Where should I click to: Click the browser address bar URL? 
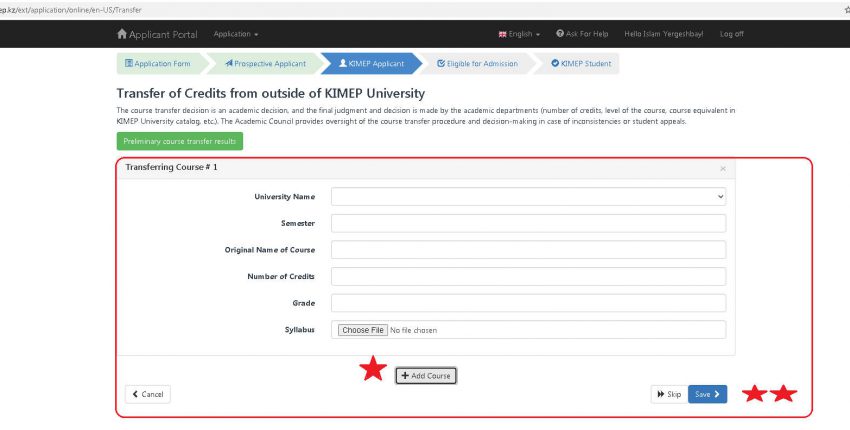(71, 10)
